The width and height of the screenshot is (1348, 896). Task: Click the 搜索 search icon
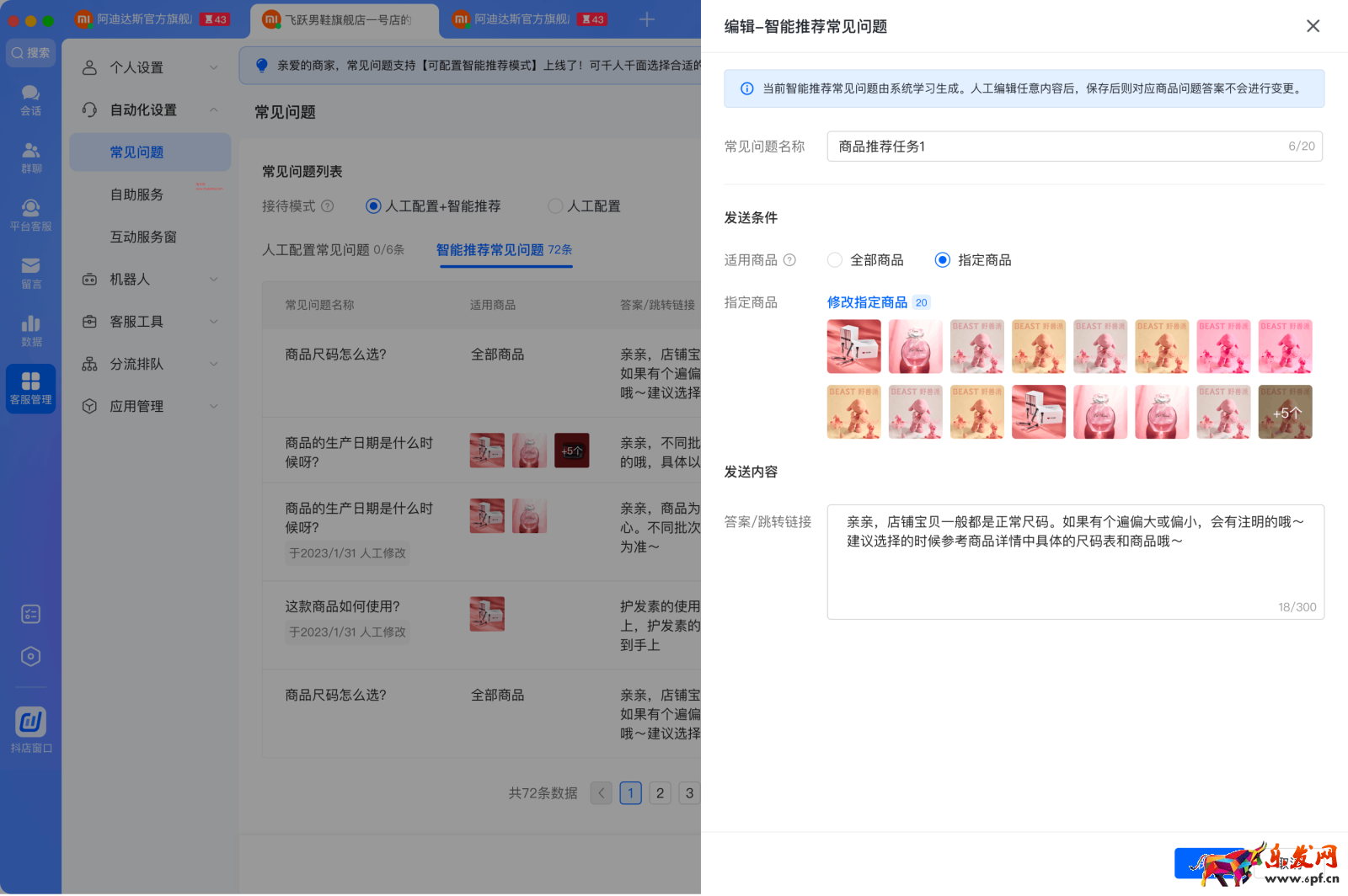click(x=30, y=52)
